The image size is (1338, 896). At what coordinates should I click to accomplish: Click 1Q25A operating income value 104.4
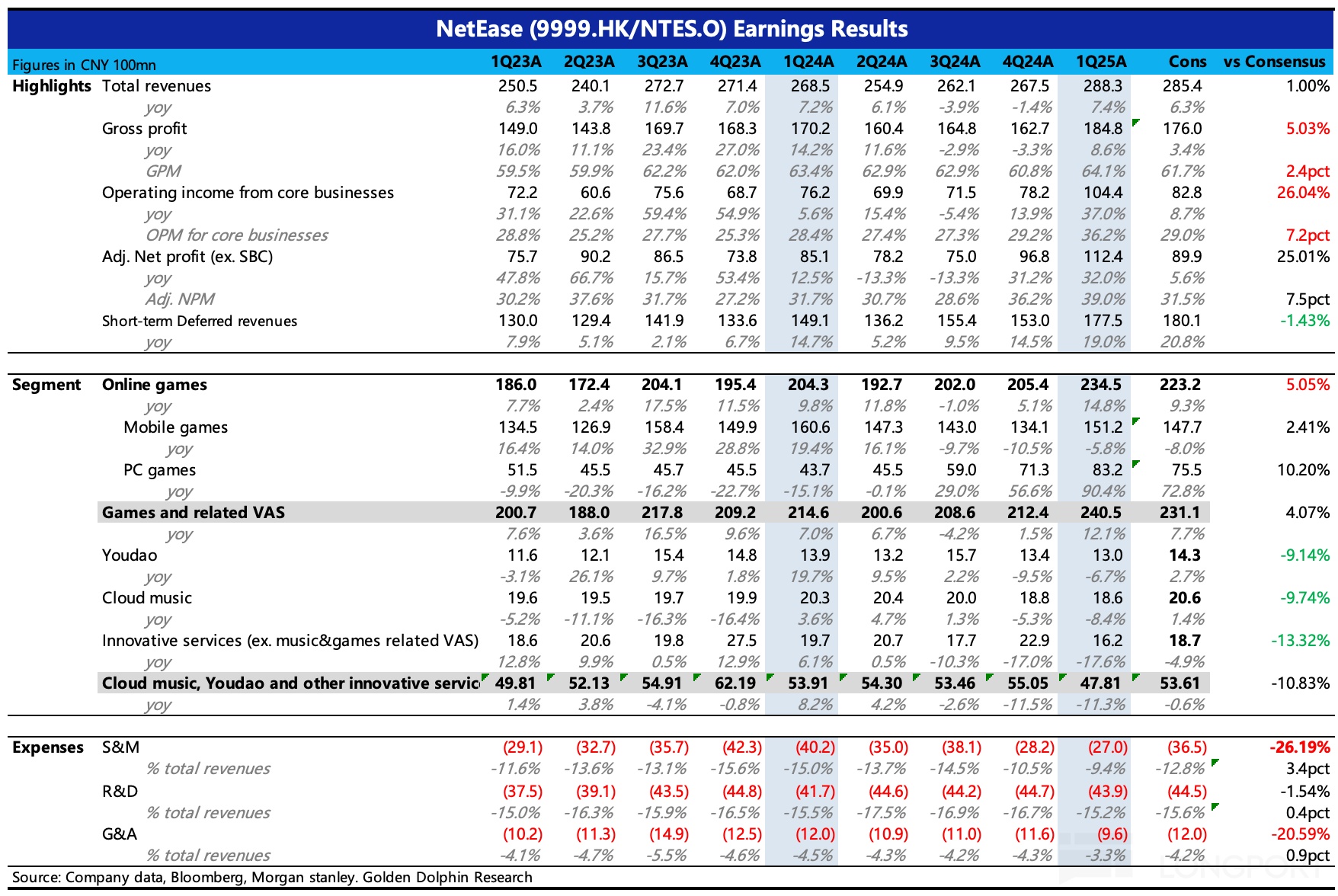point(1103,193)
